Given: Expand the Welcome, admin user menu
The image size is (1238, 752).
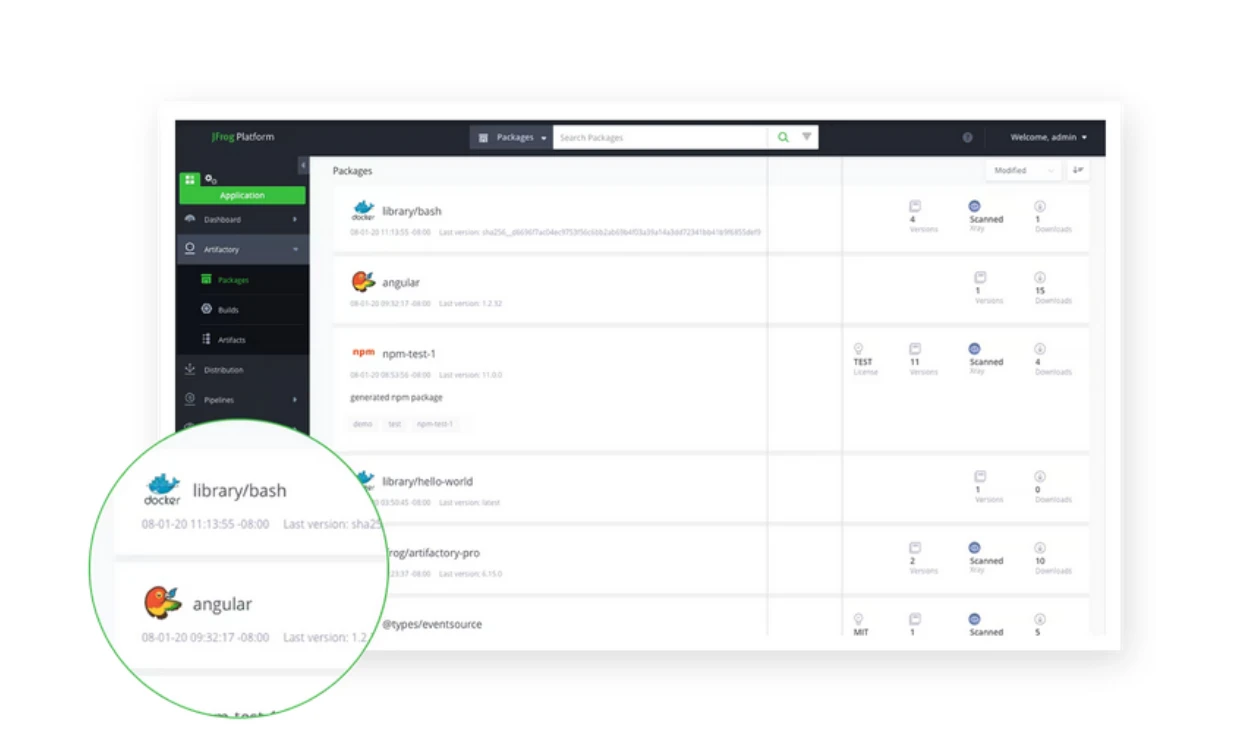Looking at the screenshot, I should [x=1048, y=137].
